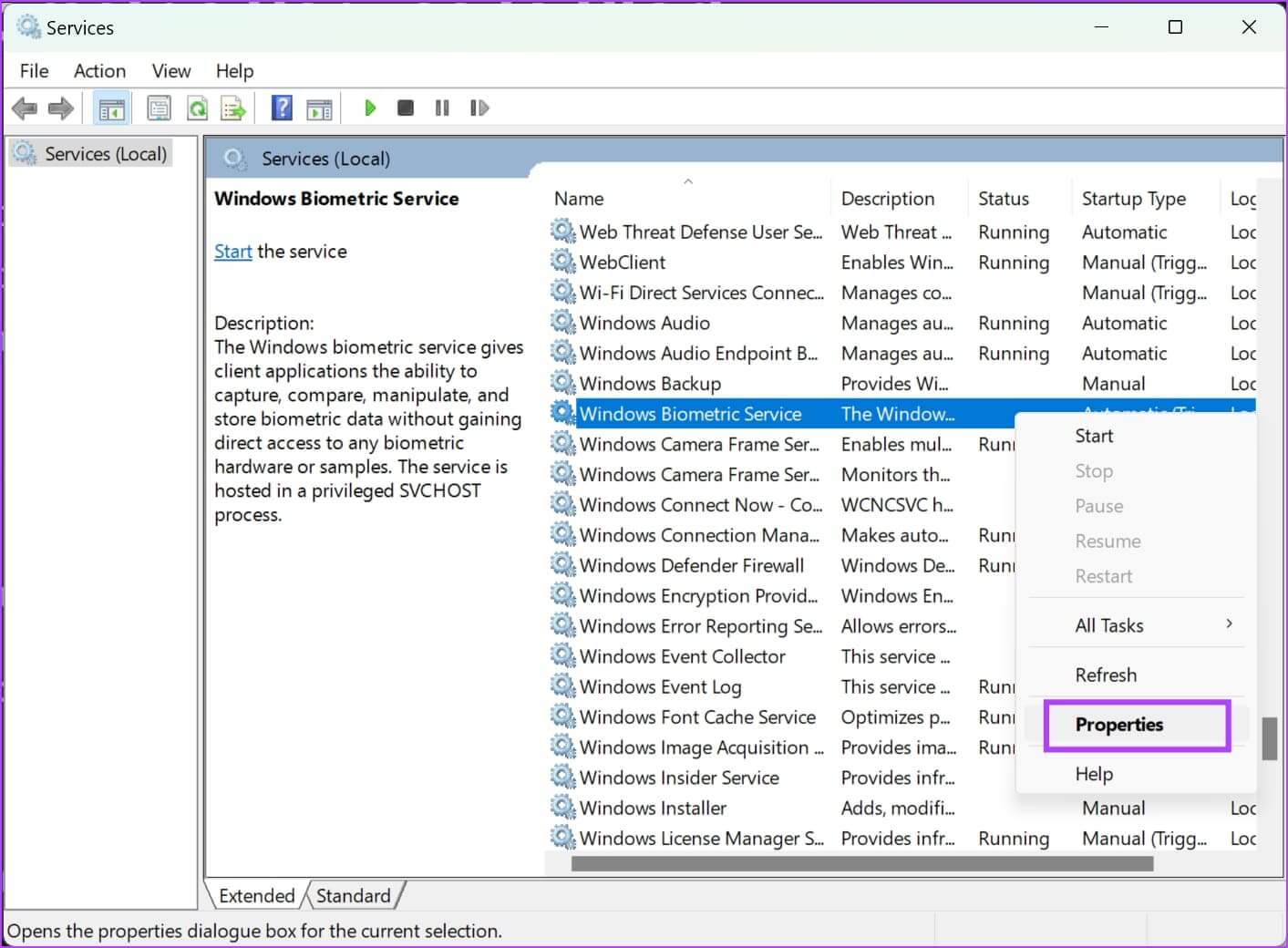Screen dimensions: 1288x948
Task: Click the Back arrow toolbar icon
Action: [24, 108]
